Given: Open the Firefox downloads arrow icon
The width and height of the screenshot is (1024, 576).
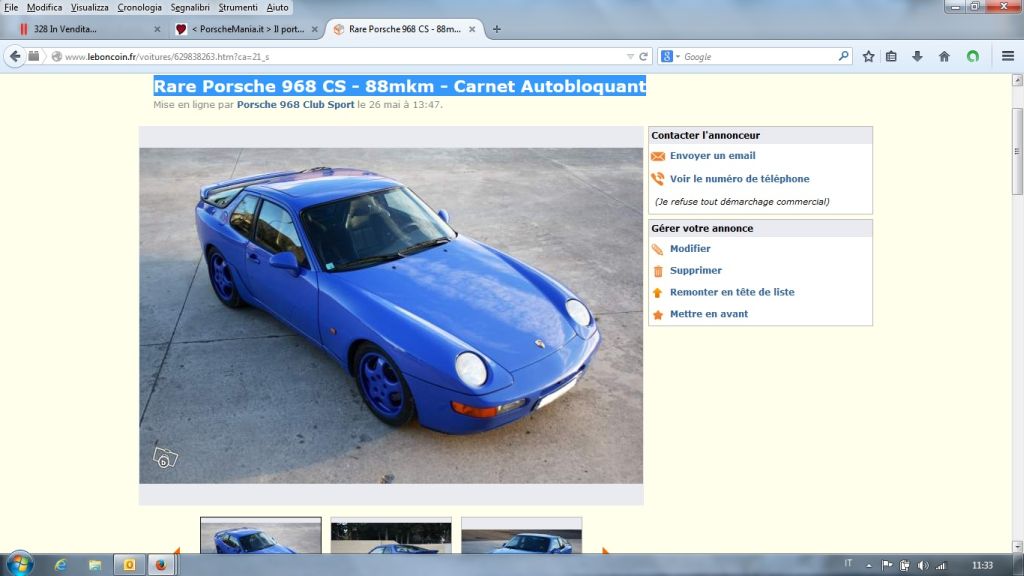Looking at the screenshot, I should point(917,57).
